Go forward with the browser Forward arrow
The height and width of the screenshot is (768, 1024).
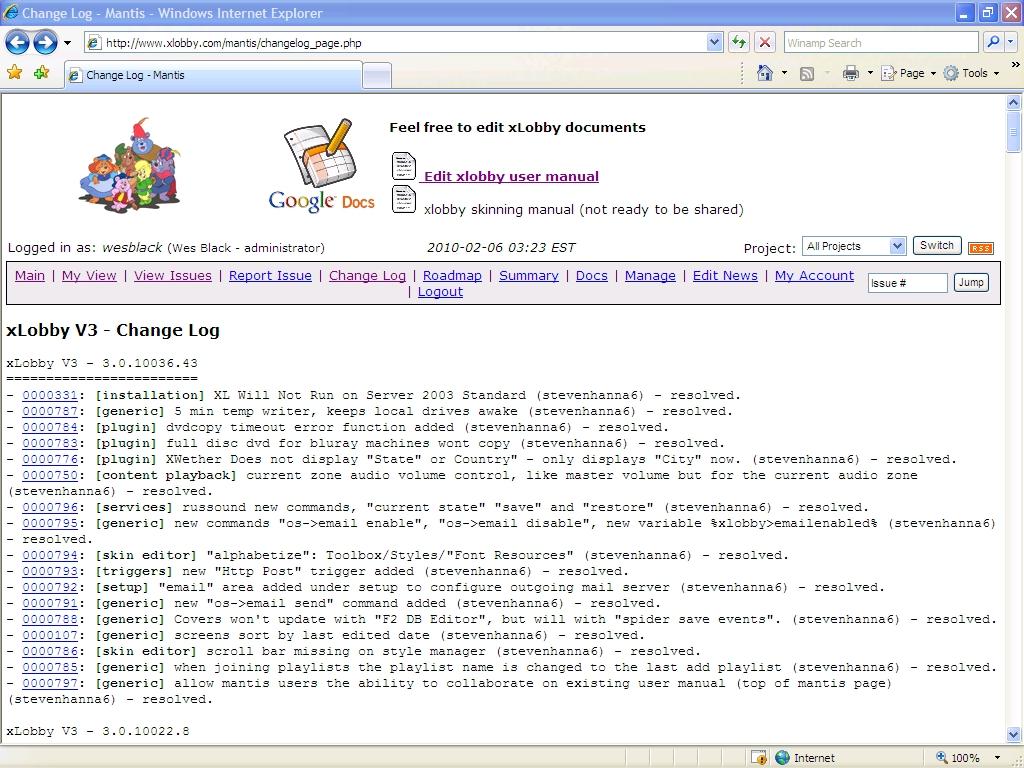click(x=45, y=43)
